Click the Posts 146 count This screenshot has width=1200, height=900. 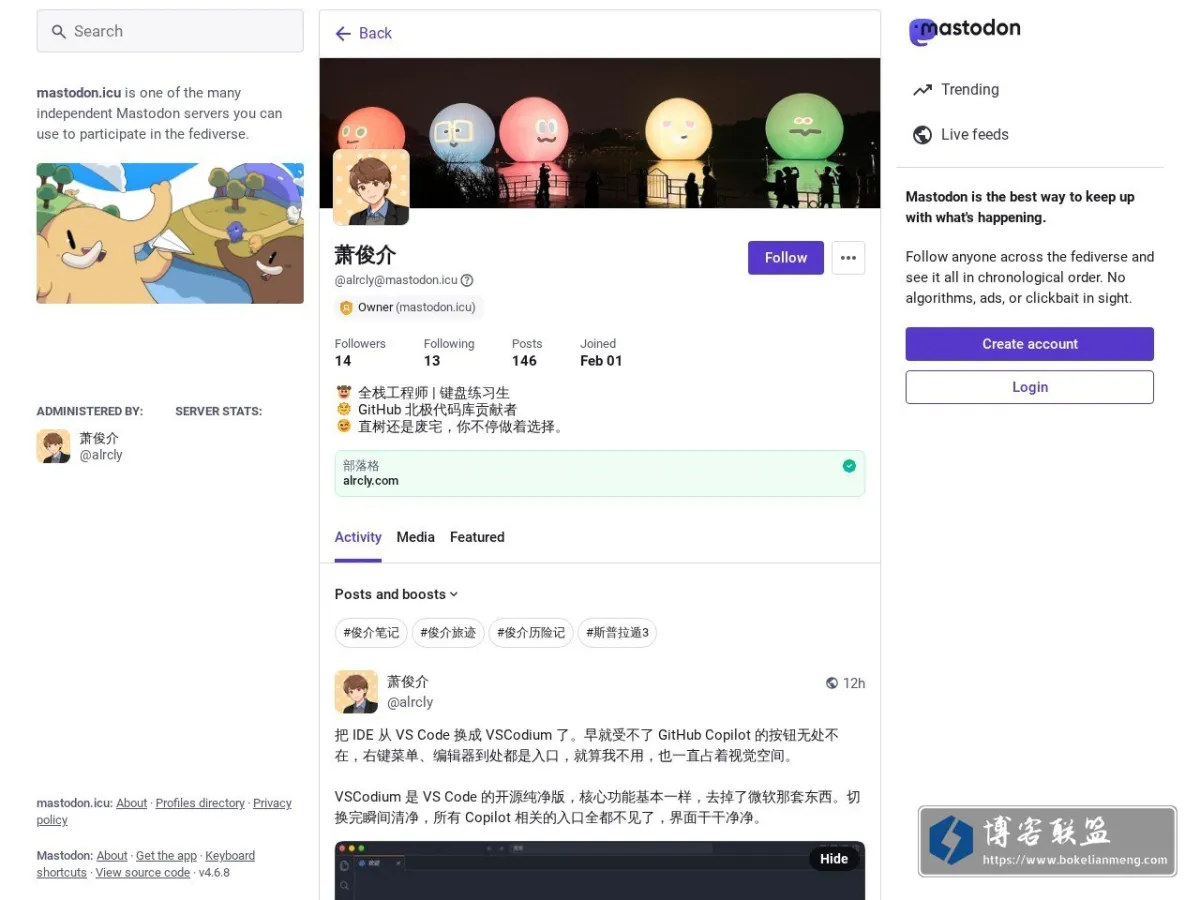[526, 352]
